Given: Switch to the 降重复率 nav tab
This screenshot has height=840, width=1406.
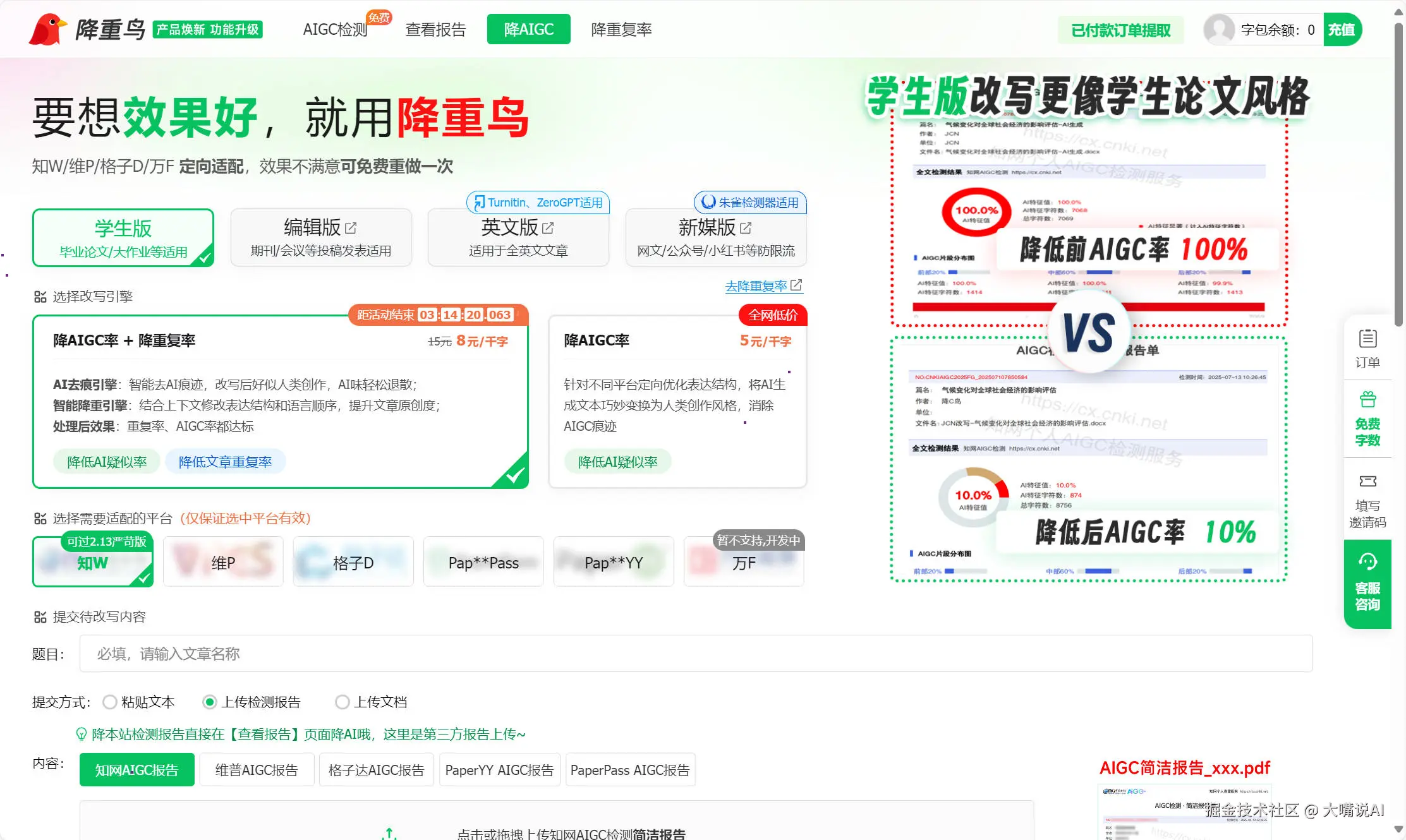Looking at the screenshot, I should coord(621,29).
